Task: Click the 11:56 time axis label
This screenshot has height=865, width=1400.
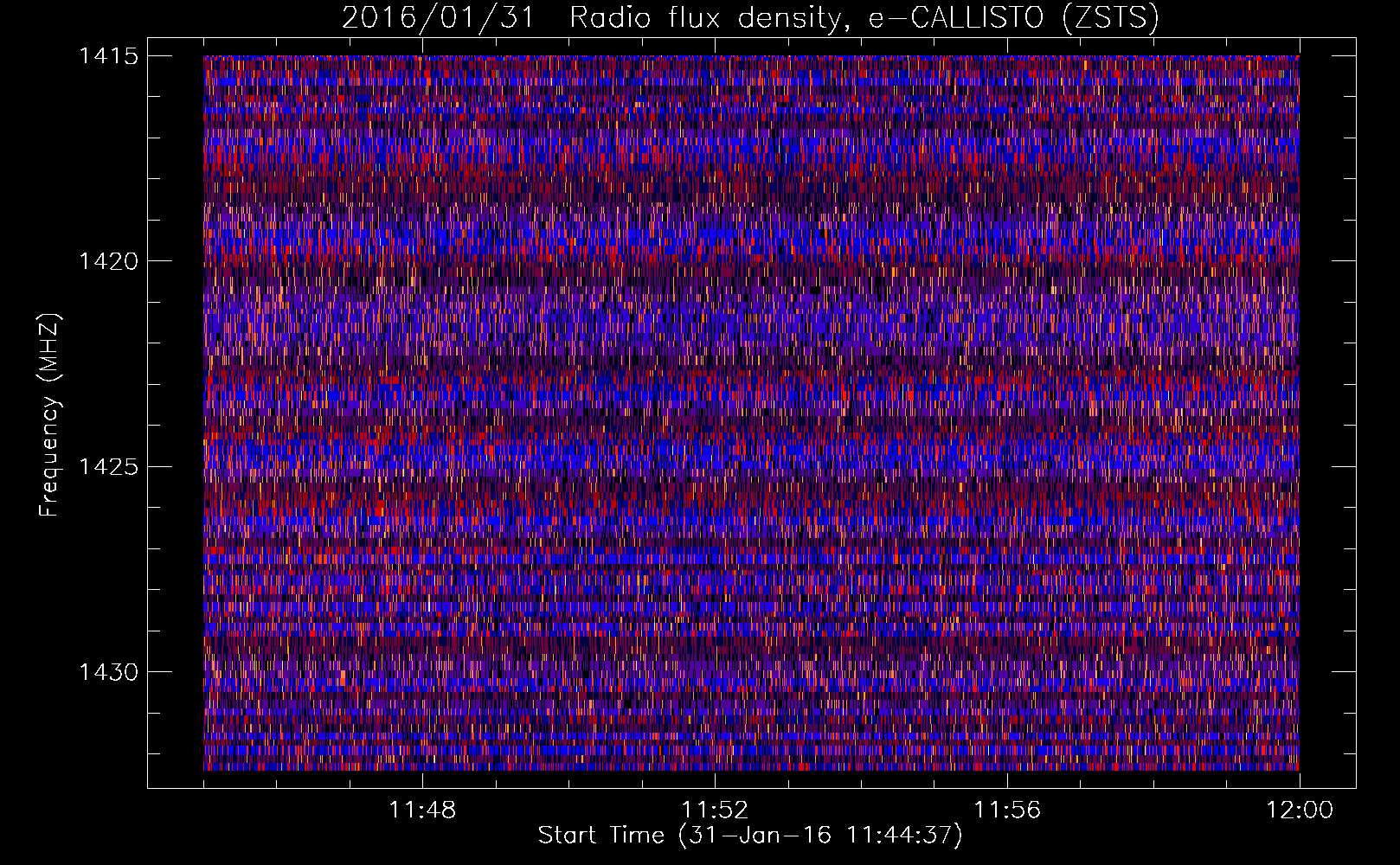Action: point(1007,811)
